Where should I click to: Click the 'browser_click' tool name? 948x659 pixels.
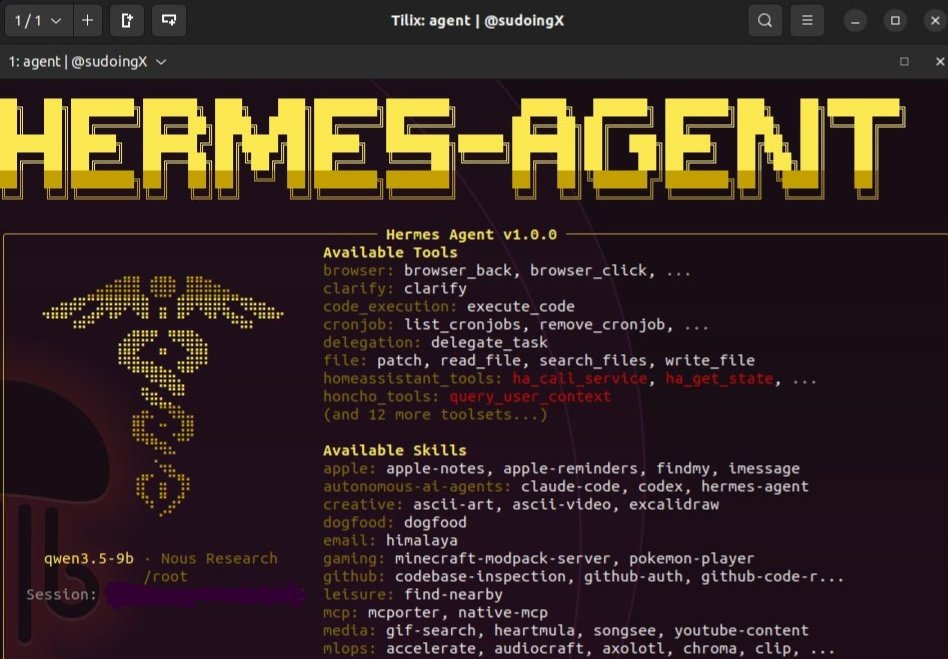tap(588, 270)
